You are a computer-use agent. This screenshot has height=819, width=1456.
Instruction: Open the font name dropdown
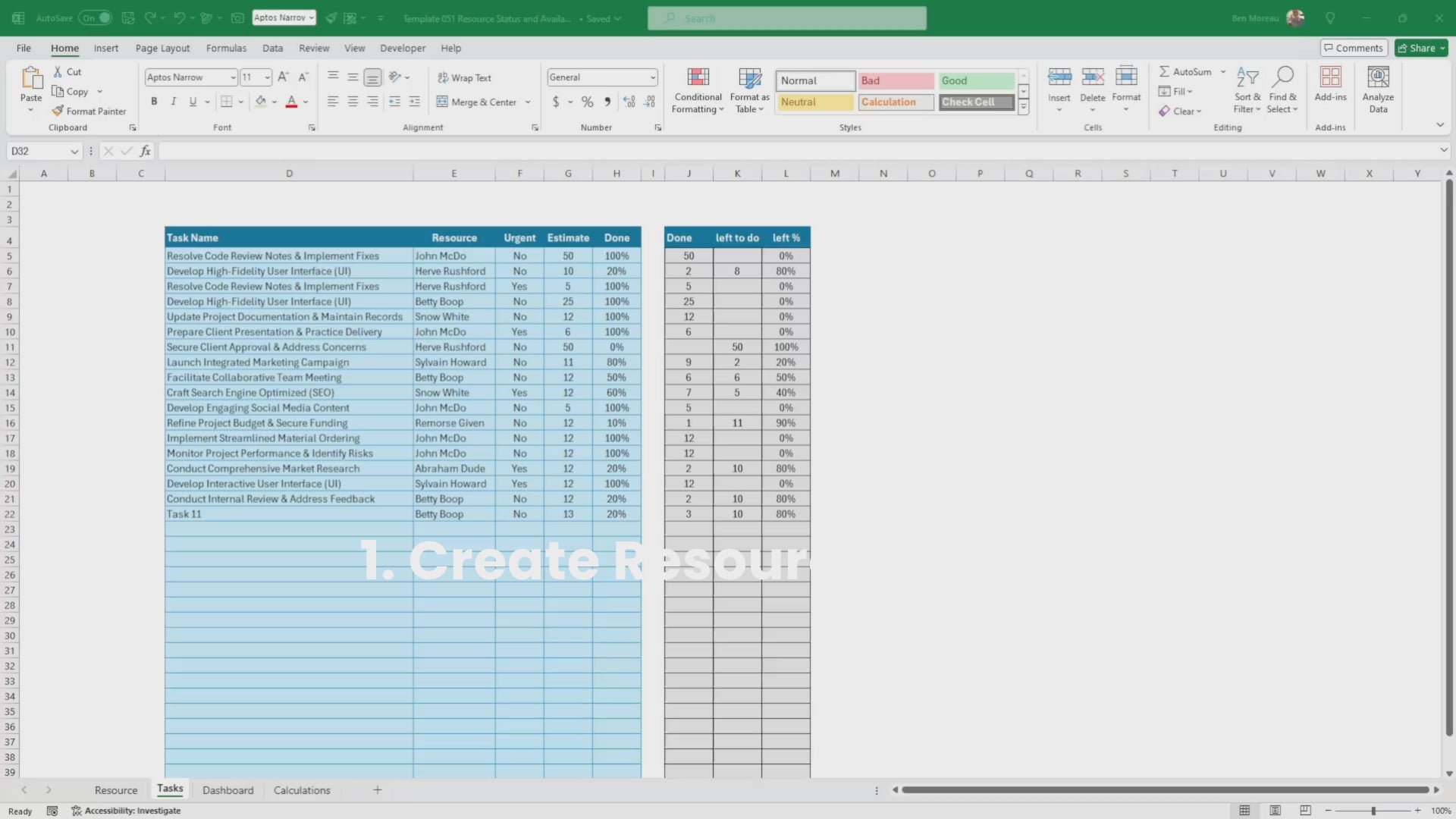click(x=233, y=77)
